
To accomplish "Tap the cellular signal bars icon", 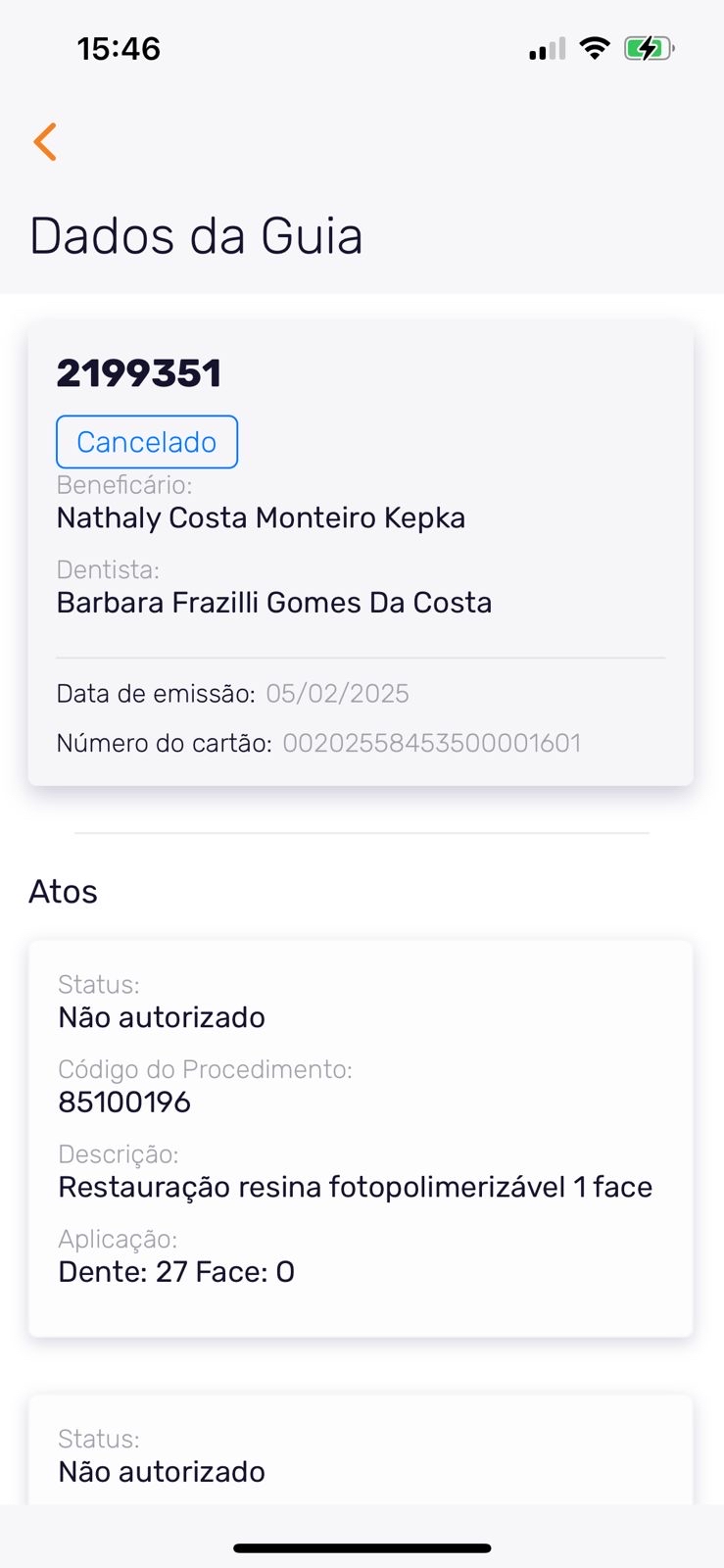I will tap(547, 49).
